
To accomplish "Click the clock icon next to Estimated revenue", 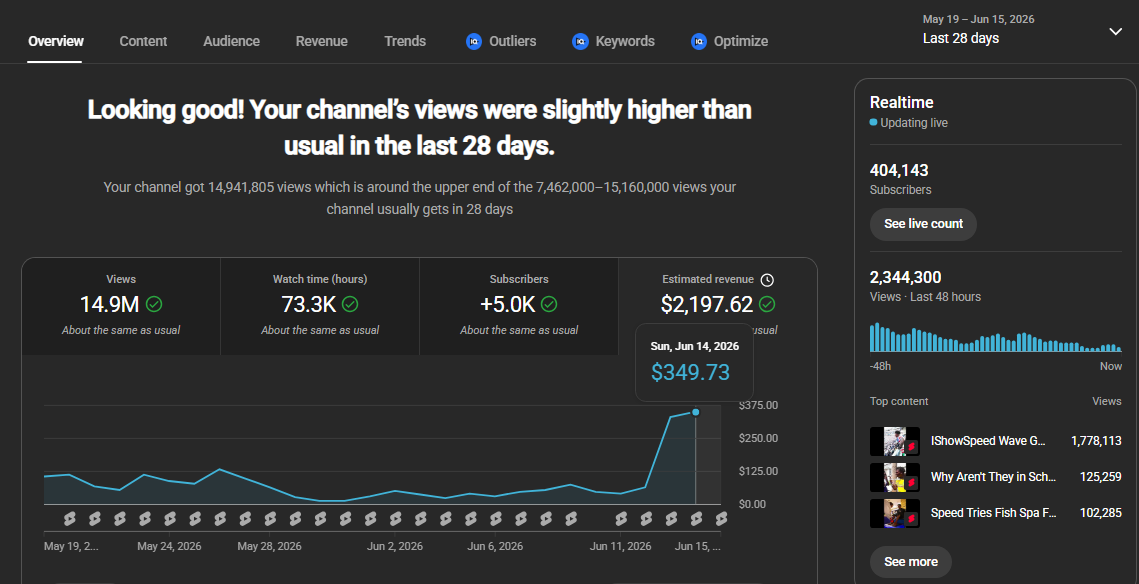I will click(x=767, y=280).
